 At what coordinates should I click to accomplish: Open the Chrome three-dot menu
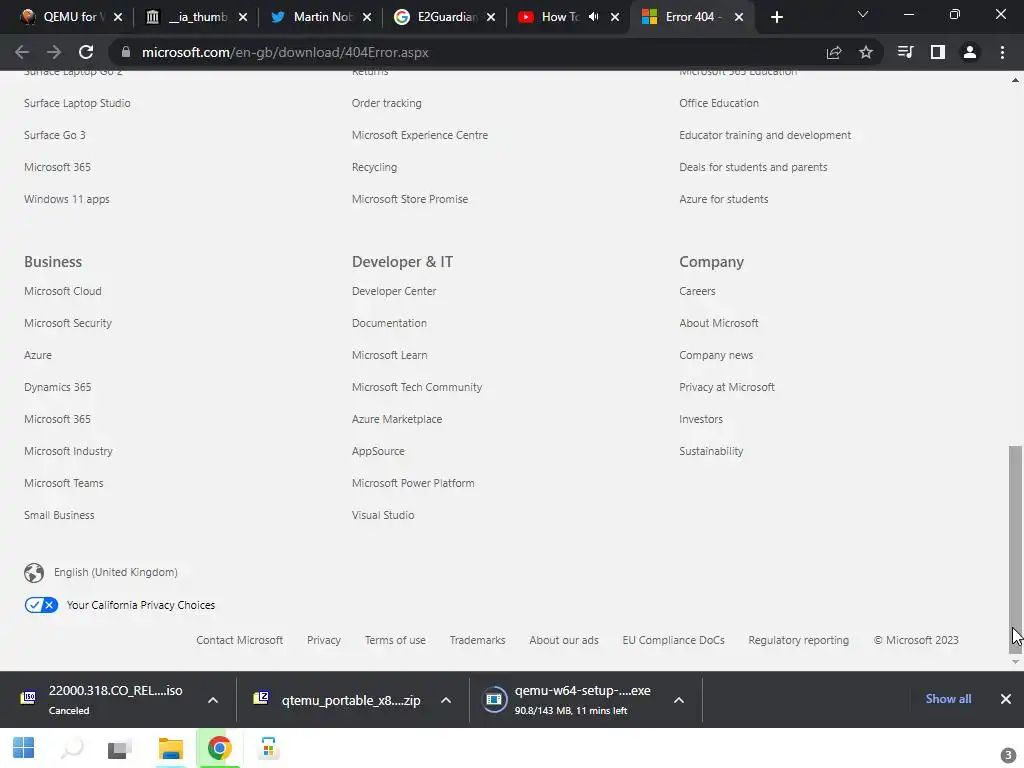point(1002,52)
